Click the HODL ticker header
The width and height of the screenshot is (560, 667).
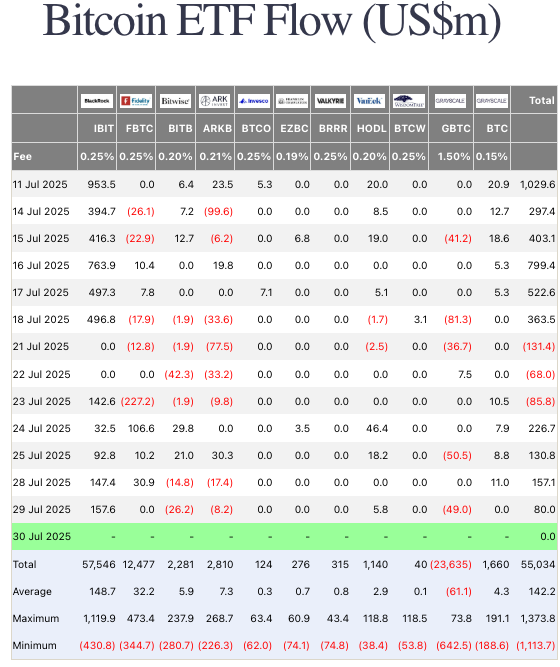(371, 128)
